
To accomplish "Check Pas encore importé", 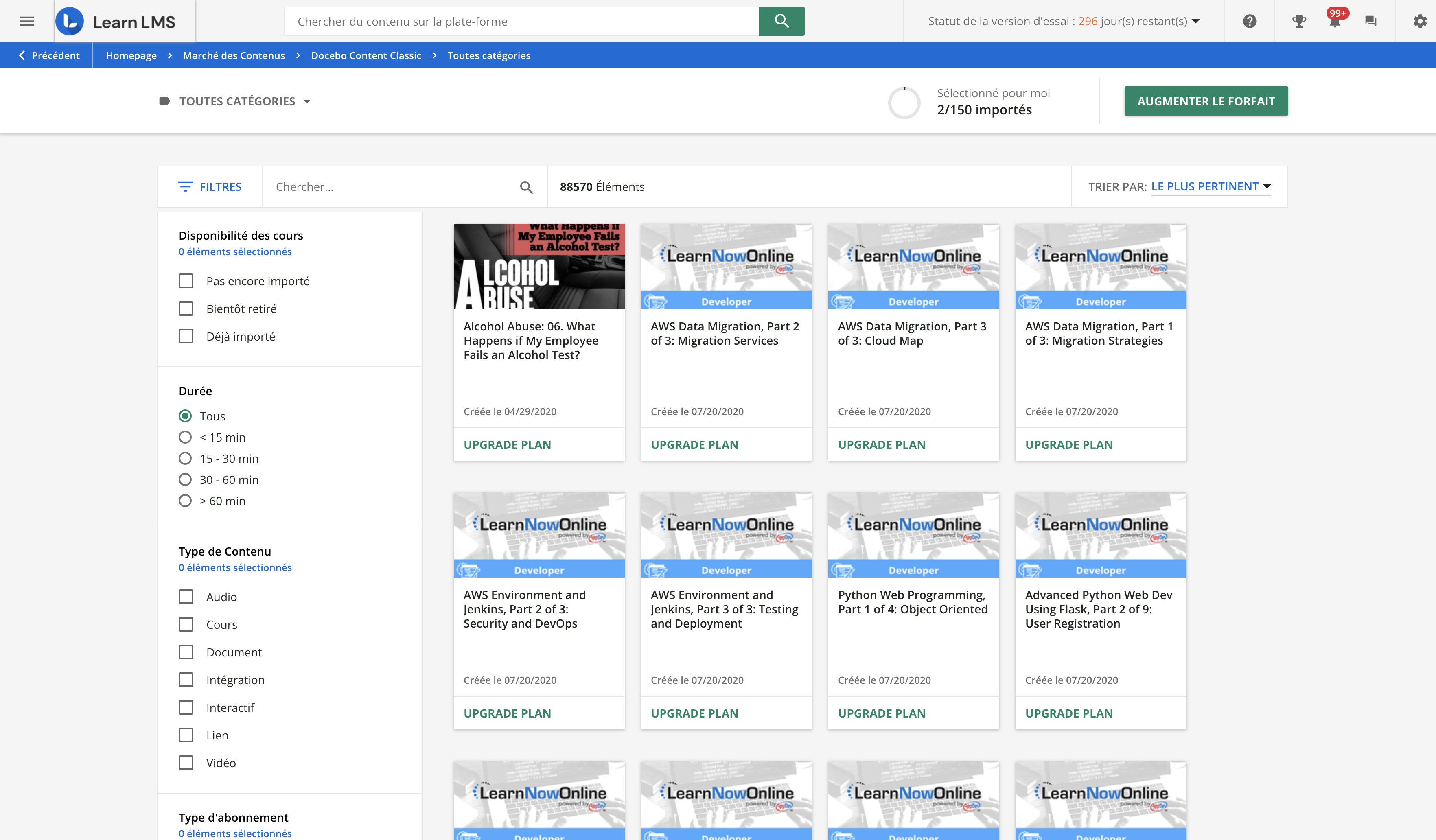I will 186,281.
